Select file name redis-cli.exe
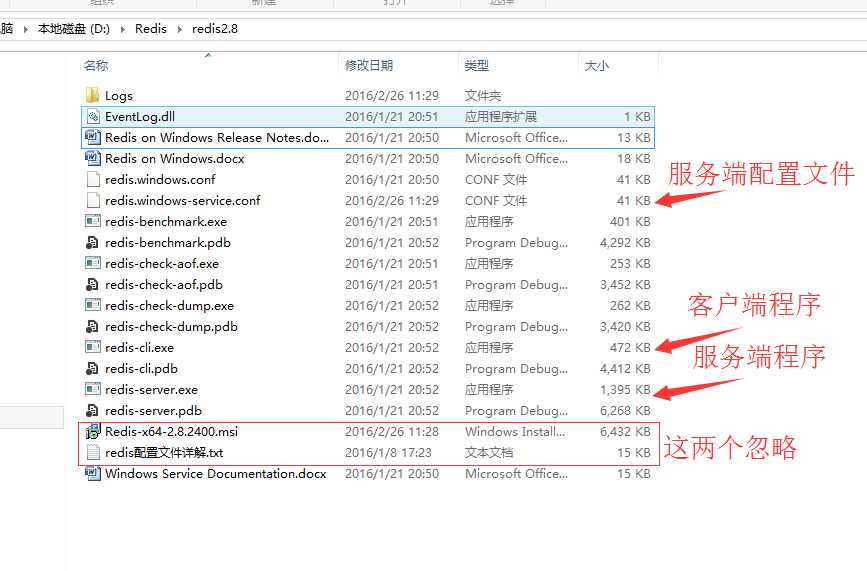867x571 pixels. click(x=139, y=348)
